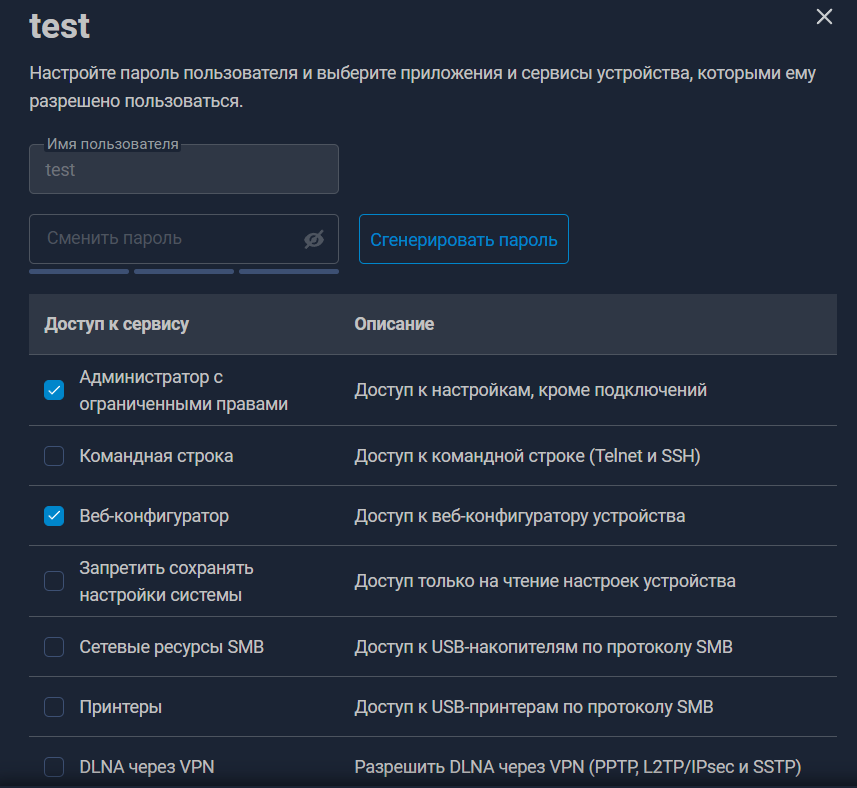Click the Доступ к сервису column header
857x788 pixels.
pos(117,324)
